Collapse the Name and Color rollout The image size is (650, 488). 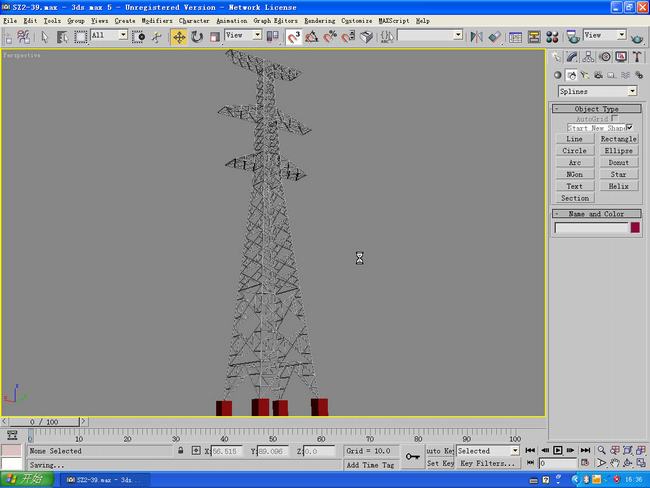pyautogui.click(x=597, y=214)
